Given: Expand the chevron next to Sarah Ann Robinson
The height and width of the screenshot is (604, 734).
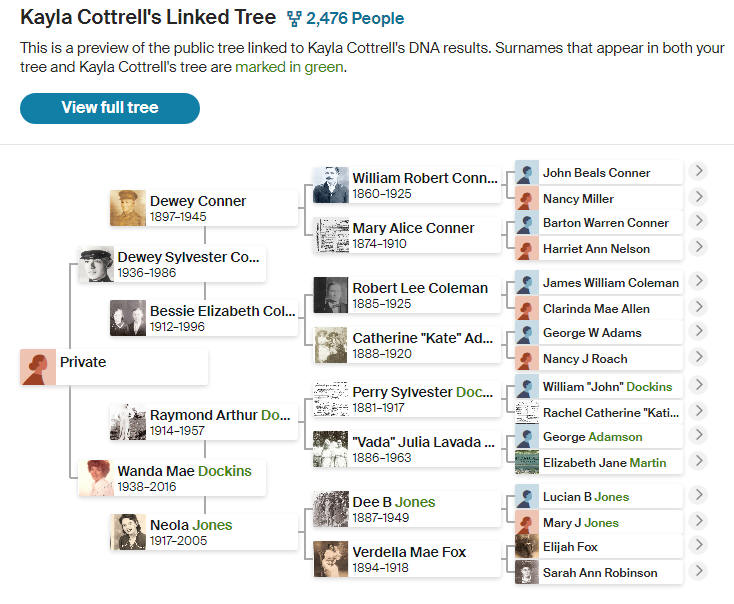Looking at the screenshot, I should 698,571.
